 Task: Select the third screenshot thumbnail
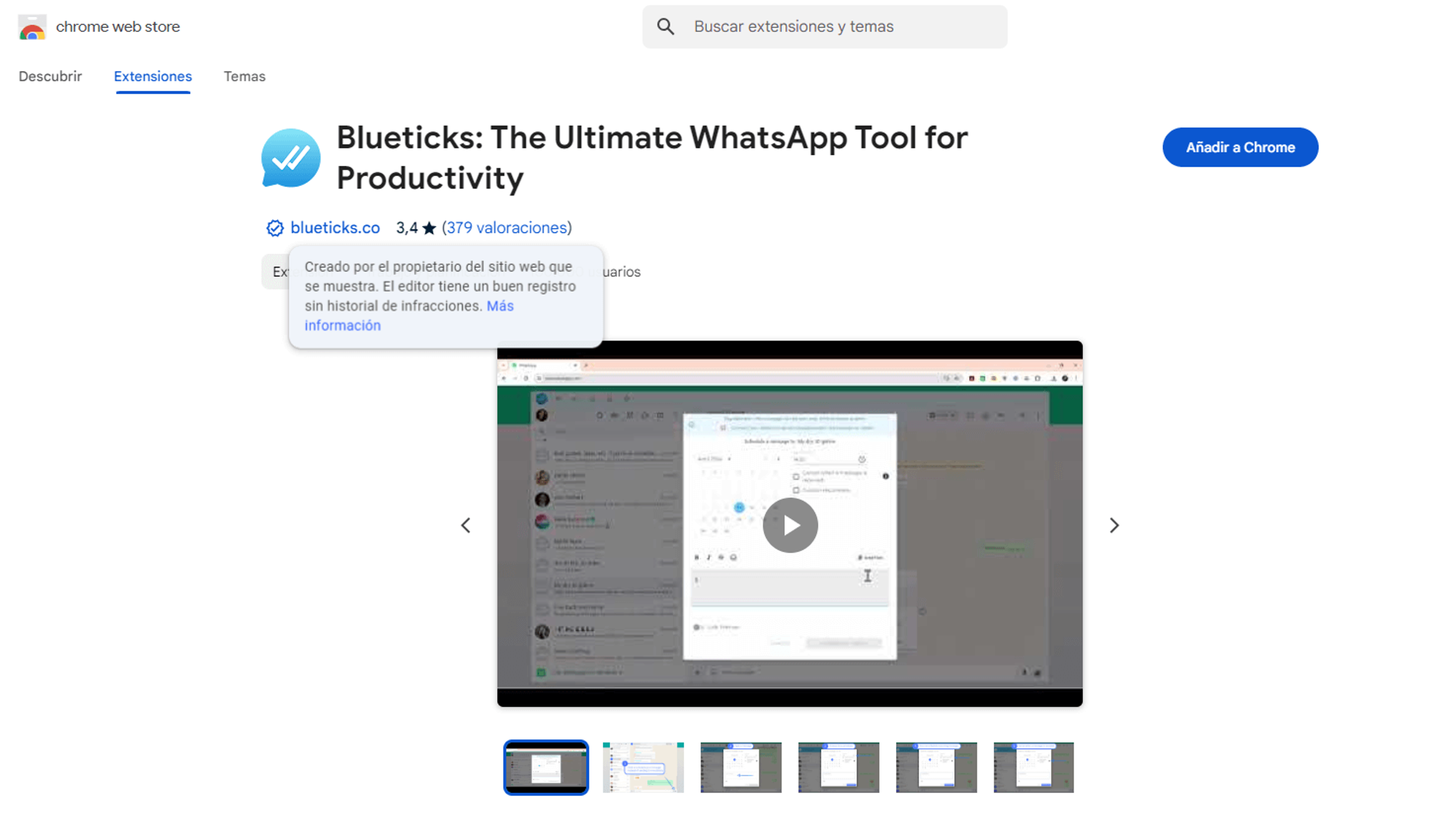tap(741, 767)
